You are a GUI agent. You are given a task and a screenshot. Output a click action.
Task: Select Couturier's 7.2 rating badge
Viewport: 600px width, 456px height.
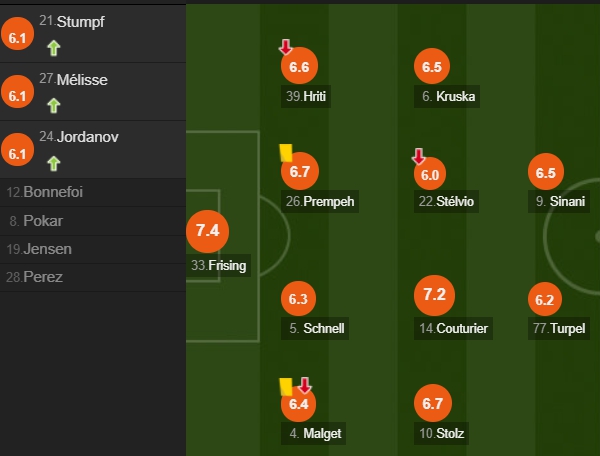[x=434, y=295]
